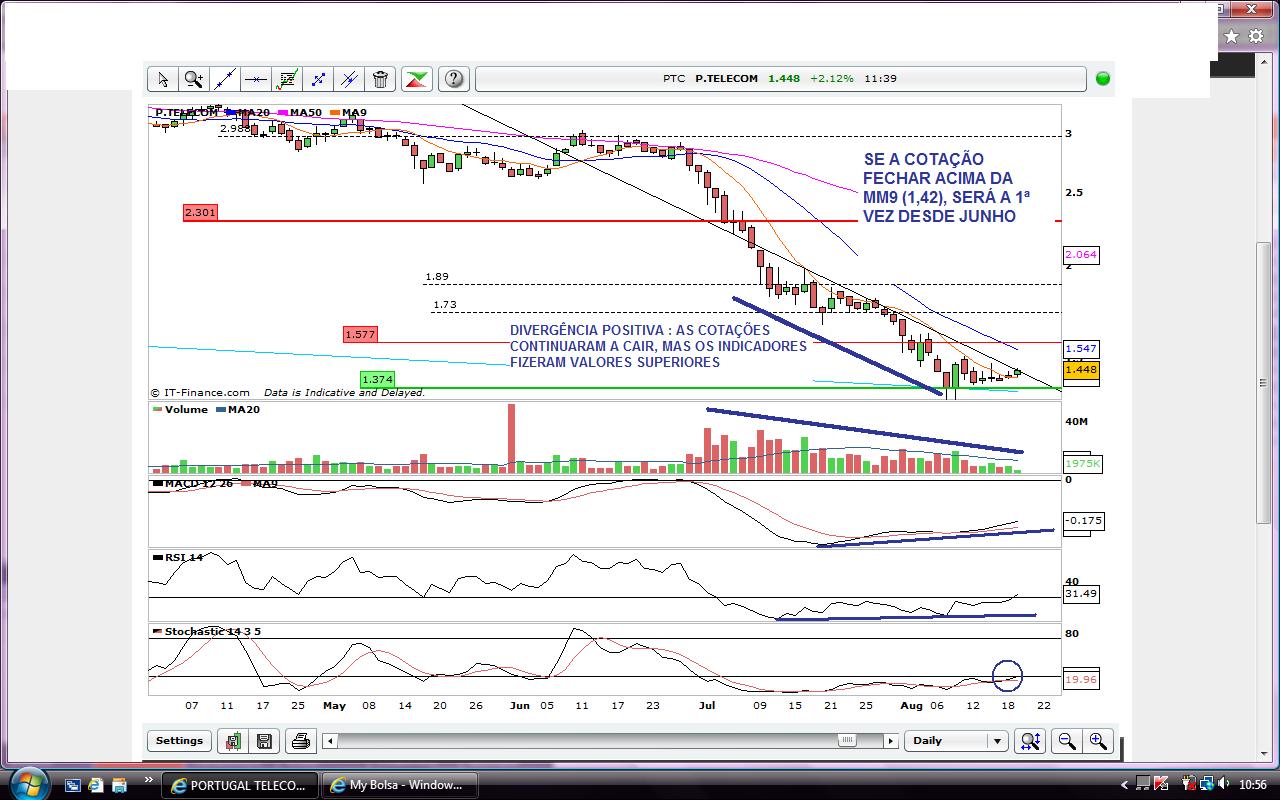Viewport: 1280px width, 800px height.
Task: Zoom out using the minus magnifier
Action: (x=1067, y=741)
